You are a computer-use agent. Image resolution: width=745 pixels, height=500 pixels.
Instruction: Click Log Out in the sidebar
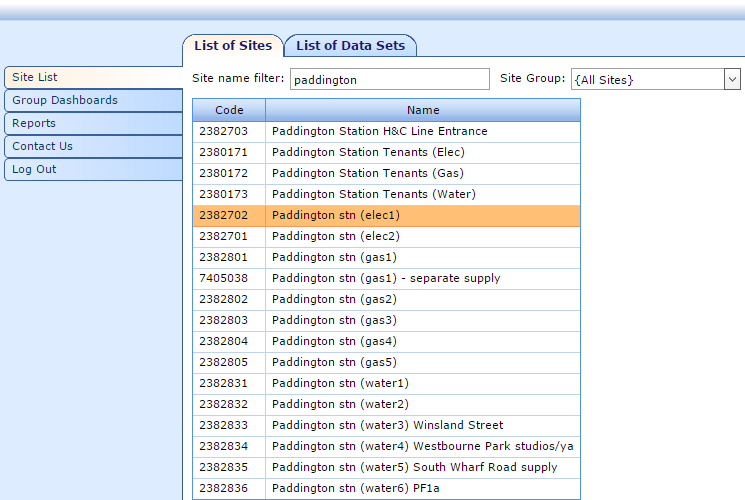93,169
